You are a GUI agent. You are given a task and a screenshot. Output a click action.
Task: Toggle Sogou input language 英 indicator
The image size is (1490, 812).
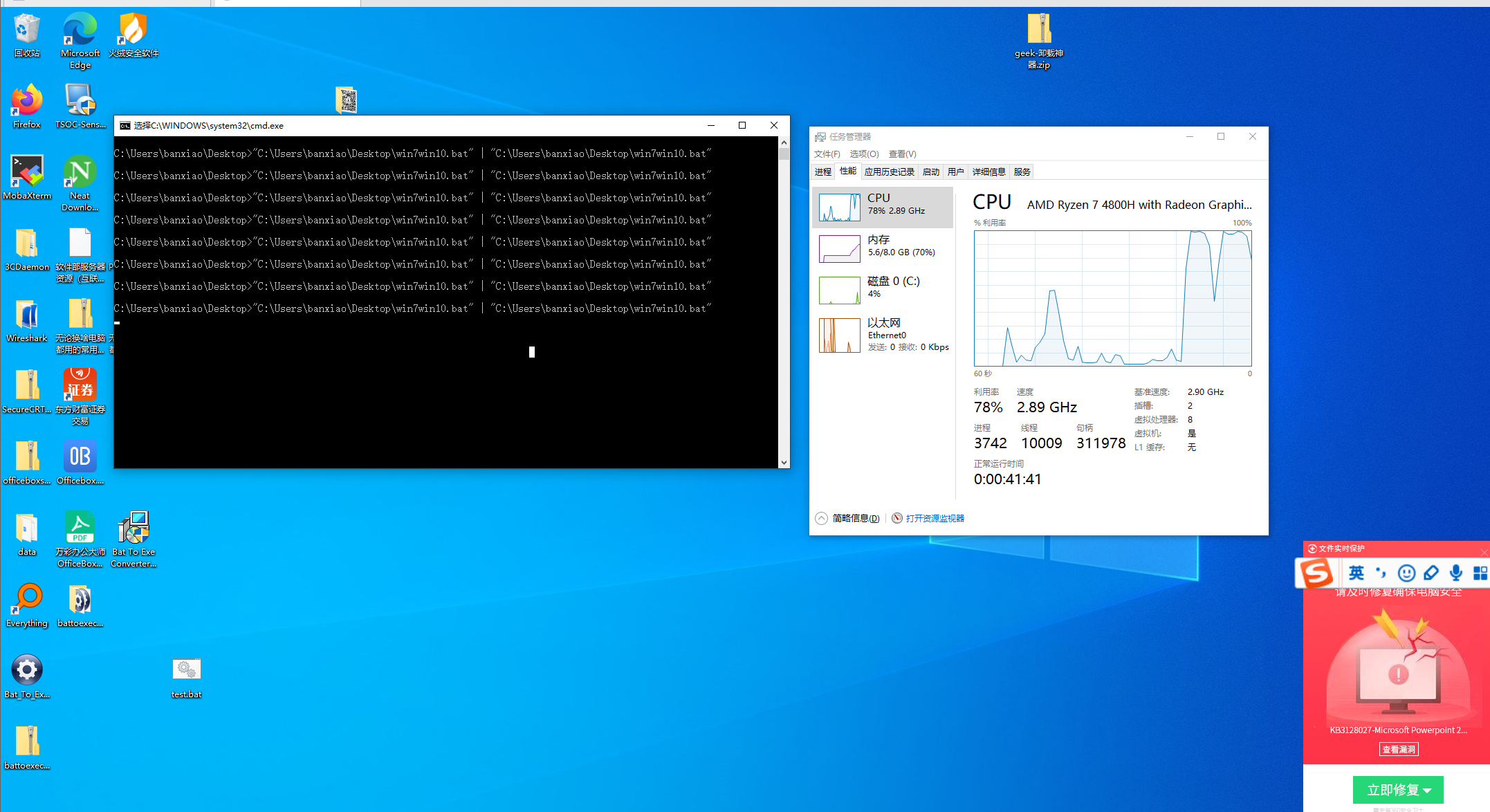1356,573
